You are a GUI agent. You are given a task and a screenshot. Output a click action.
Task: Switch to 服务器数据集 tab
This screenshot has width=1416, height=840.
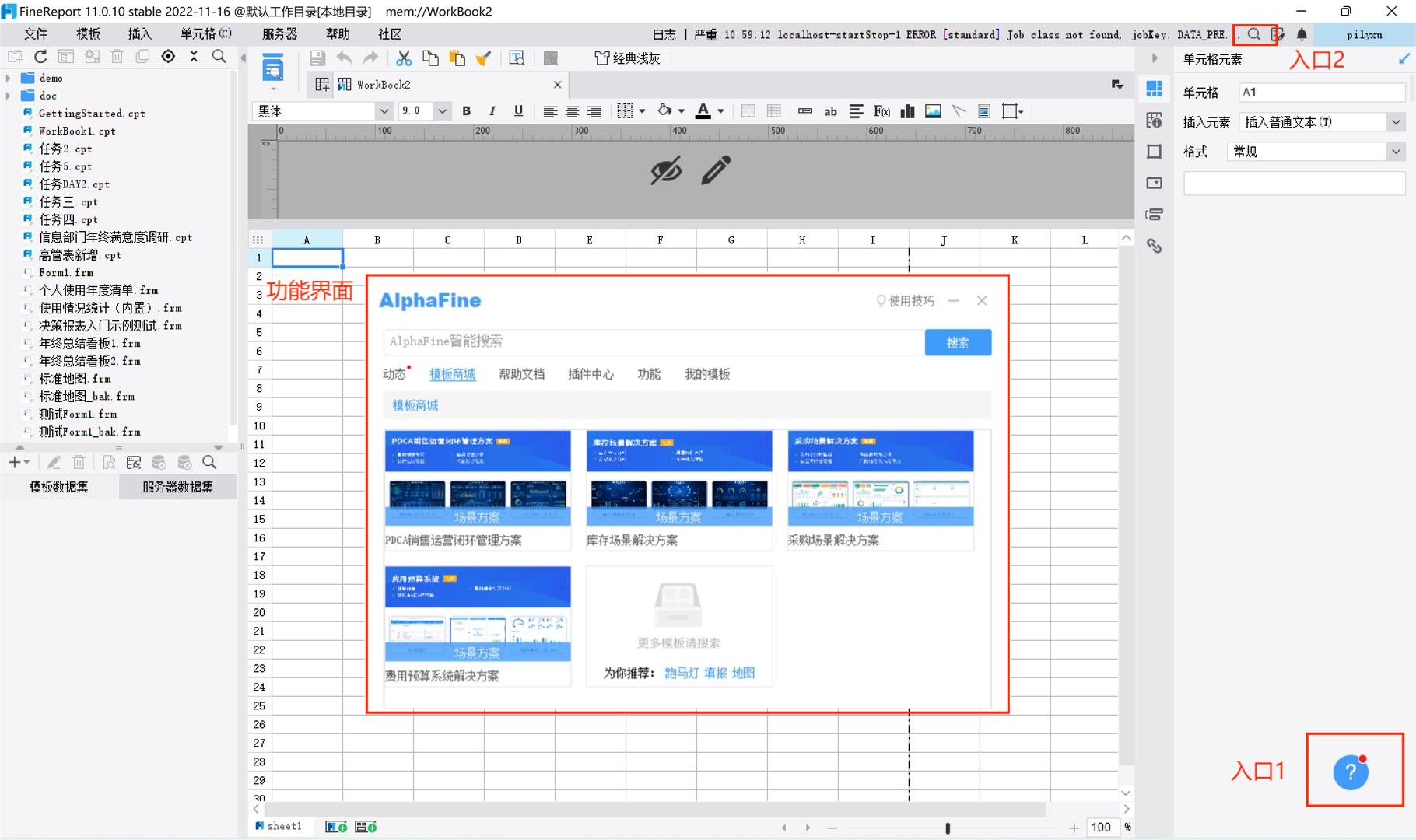coord(177,487)
